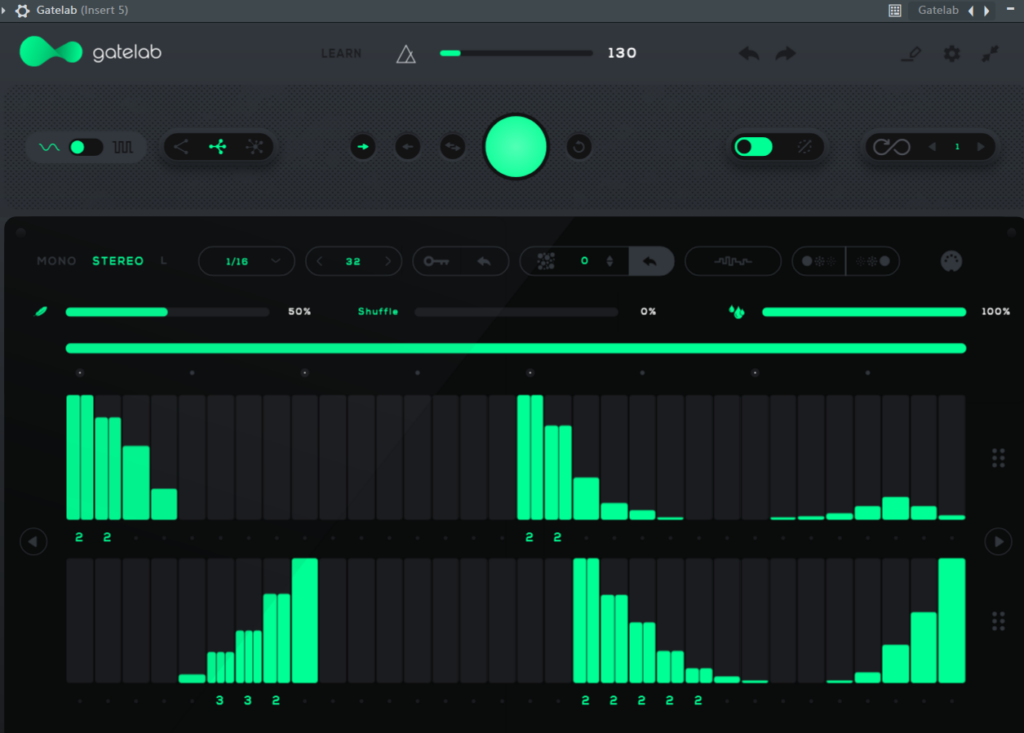Open the 1/16 rate dropdown

(246, 261)
